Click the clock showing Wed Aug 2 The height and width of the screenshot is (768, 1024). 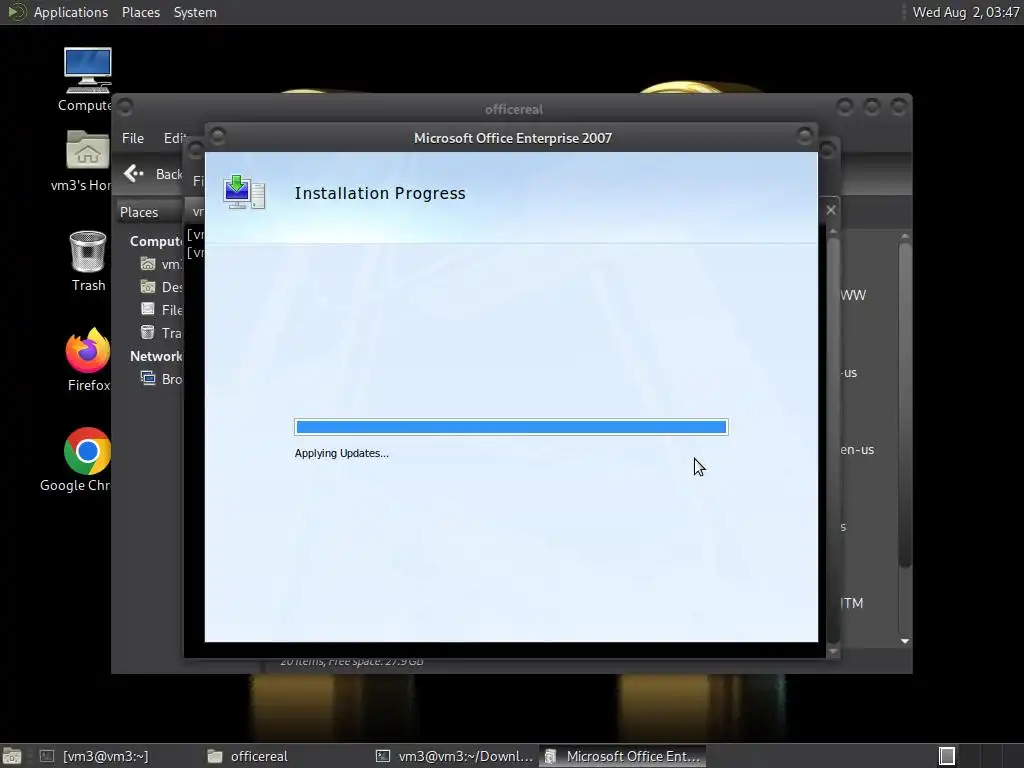pos(966,12)
